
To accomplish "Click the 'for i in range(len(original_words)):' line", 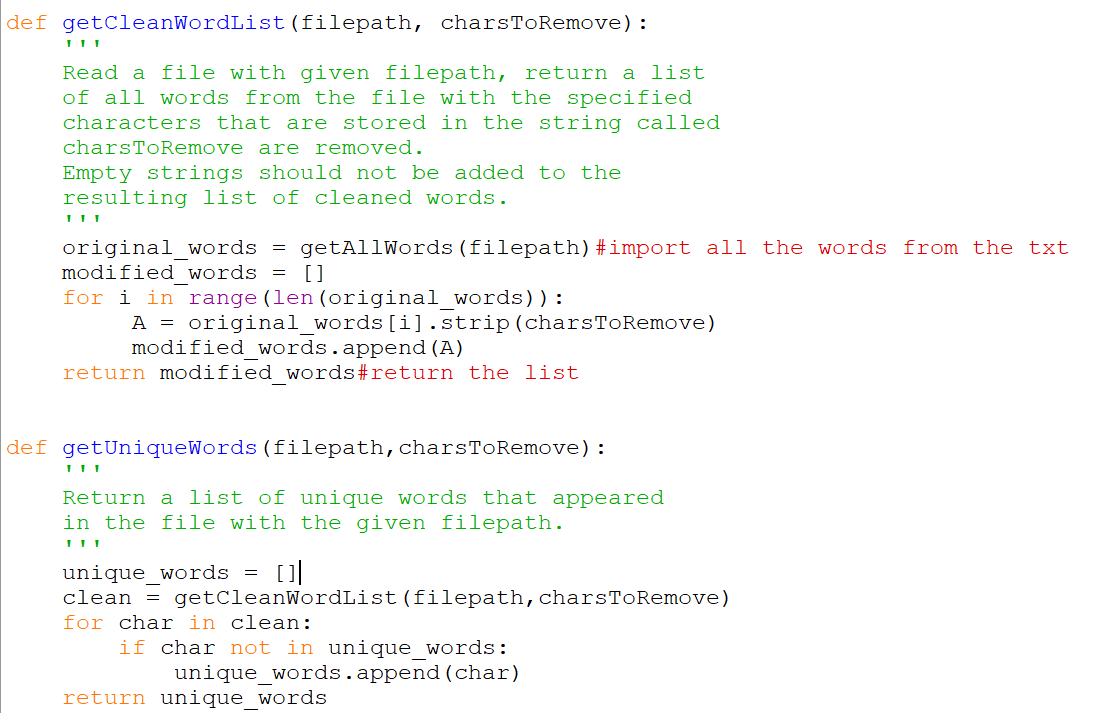I will click(x=313, y=298).
